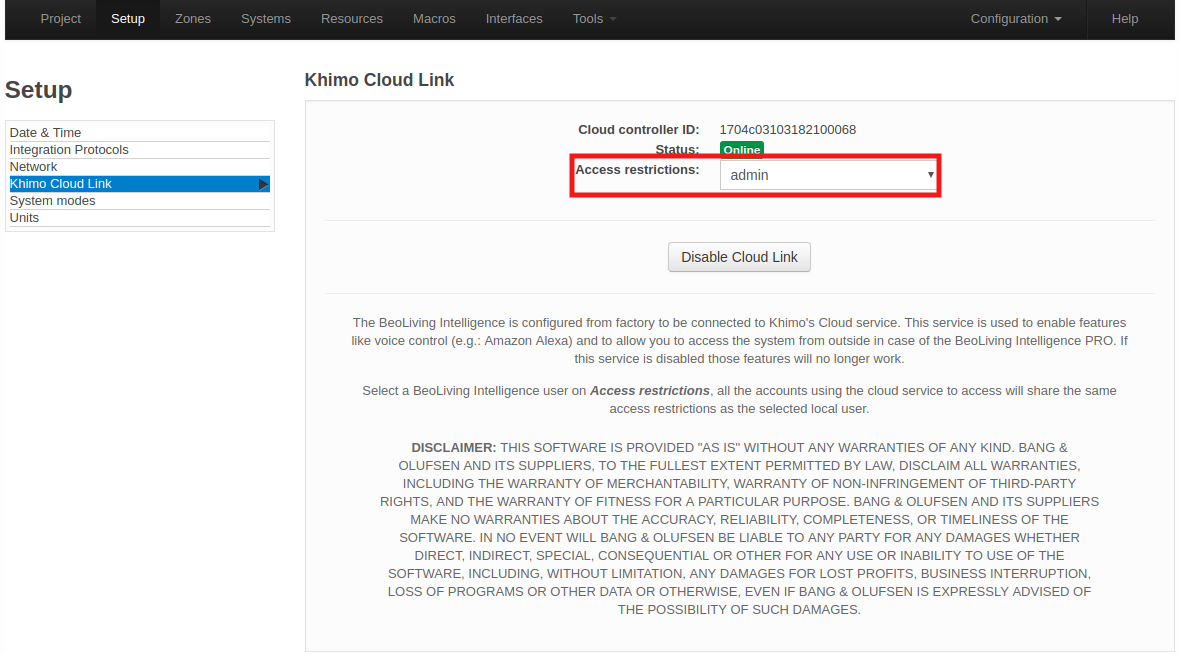Select Khimo Cloud Link sidebar entry
This screenshot has width=1180, height=654.
coord(139,184)
